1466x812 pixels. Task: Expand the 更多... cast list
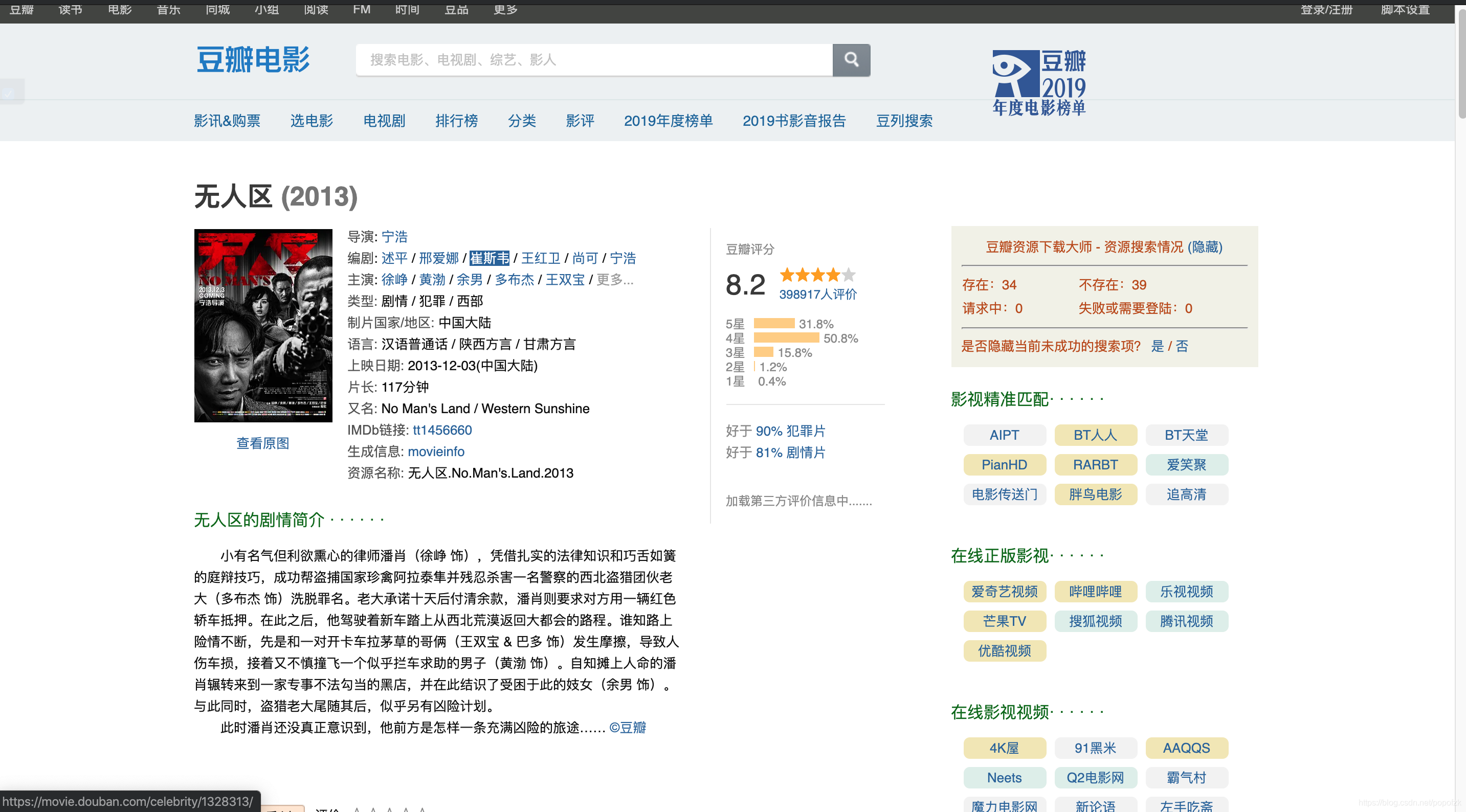coord(615,279)
